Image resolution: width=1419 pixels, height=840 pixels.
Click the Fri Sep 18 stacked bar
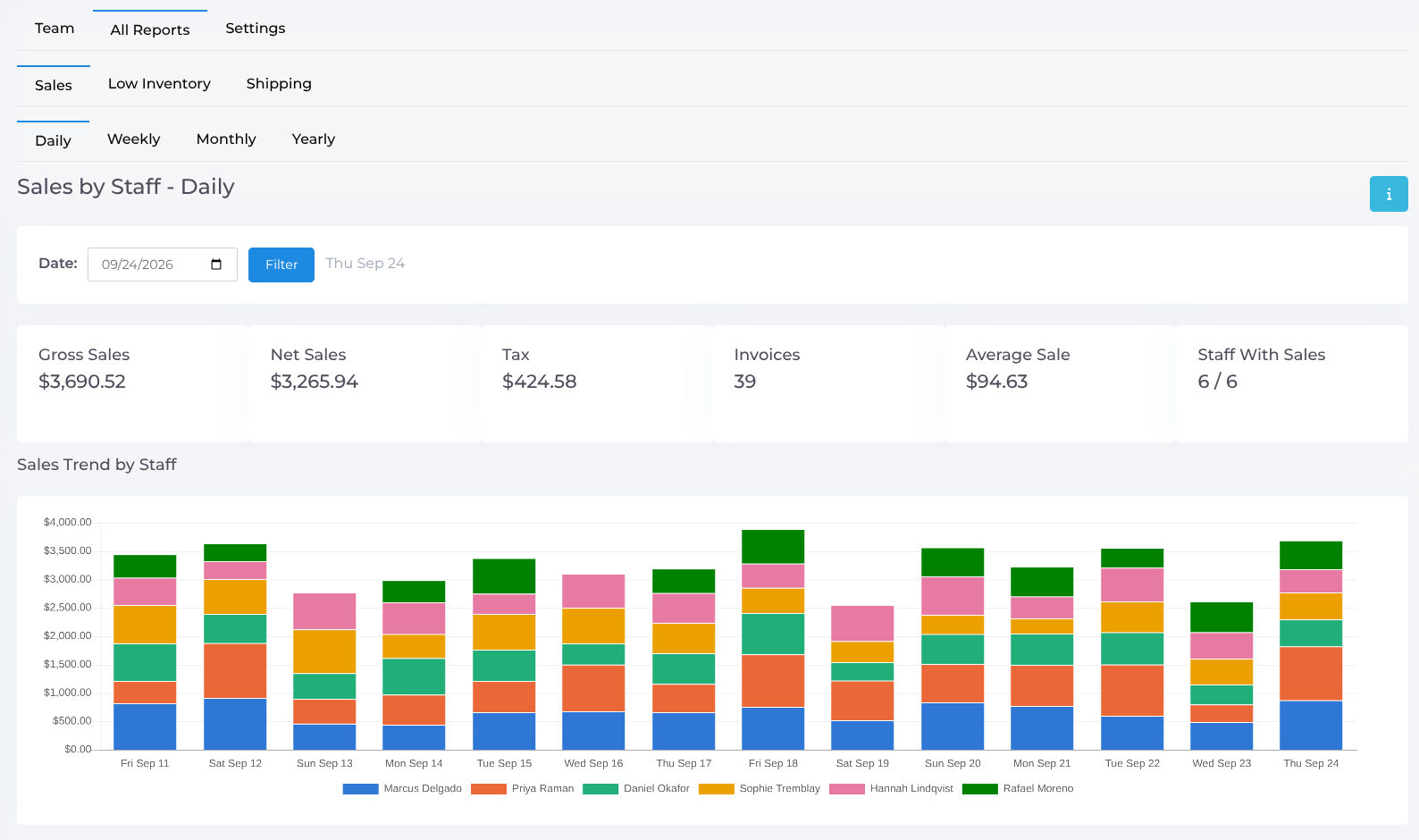773,640
